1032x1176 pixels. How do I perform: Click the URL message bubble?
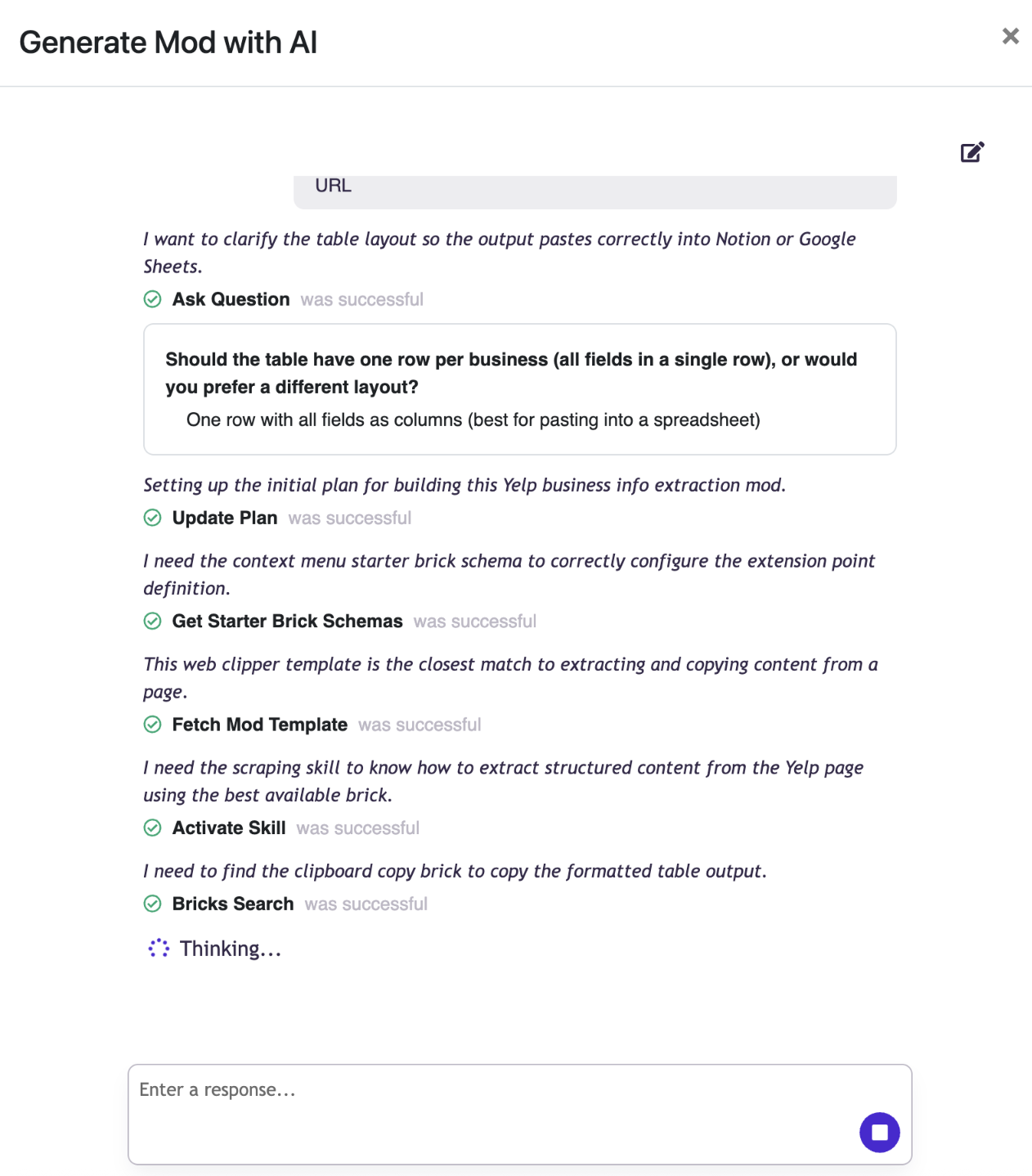click(x=595, y=188)
